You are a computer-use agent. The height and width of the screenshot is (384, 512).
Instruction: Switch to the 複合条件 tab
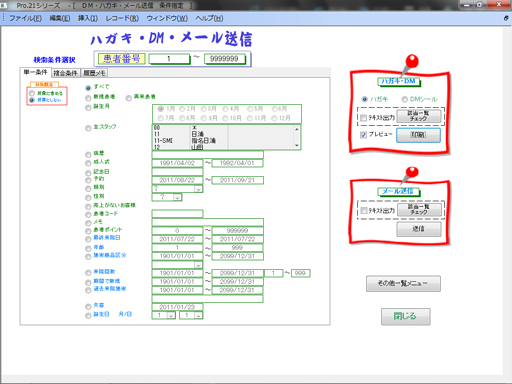65,73
